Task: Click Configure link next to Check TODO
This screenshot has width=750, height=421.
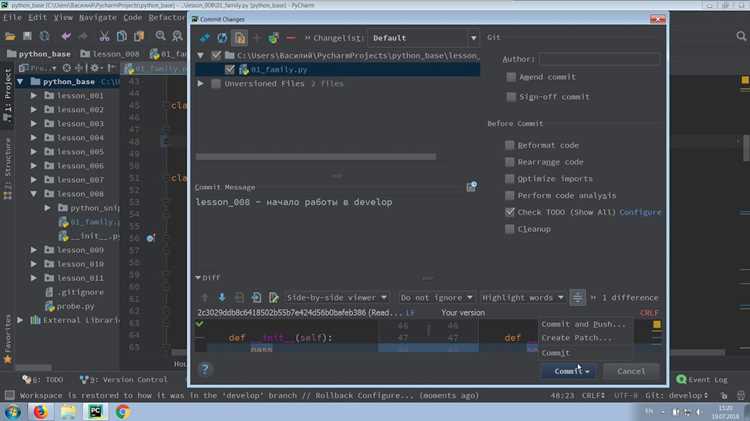Action: pyautogui.click(x=640, y=212)
